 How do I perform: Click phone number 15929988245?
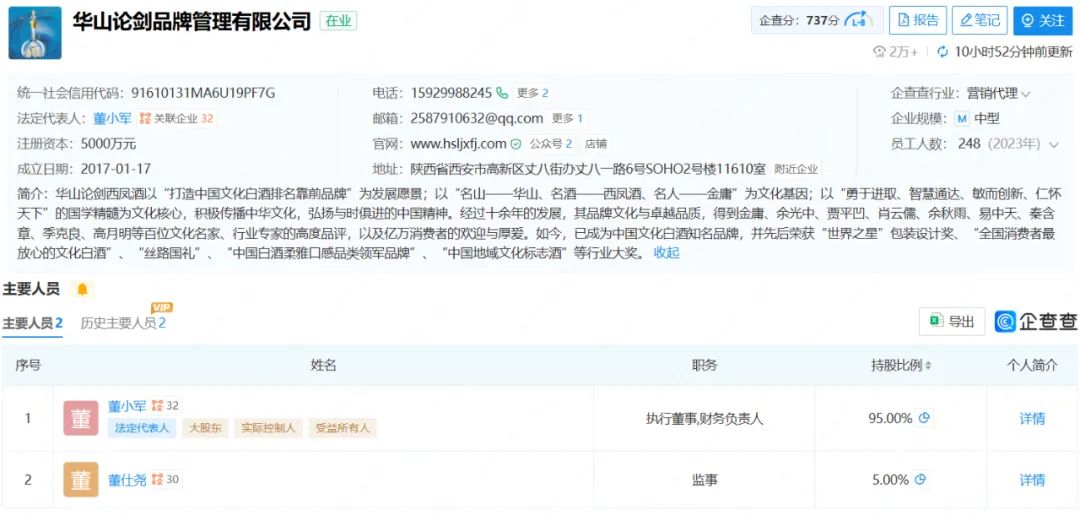451,93
